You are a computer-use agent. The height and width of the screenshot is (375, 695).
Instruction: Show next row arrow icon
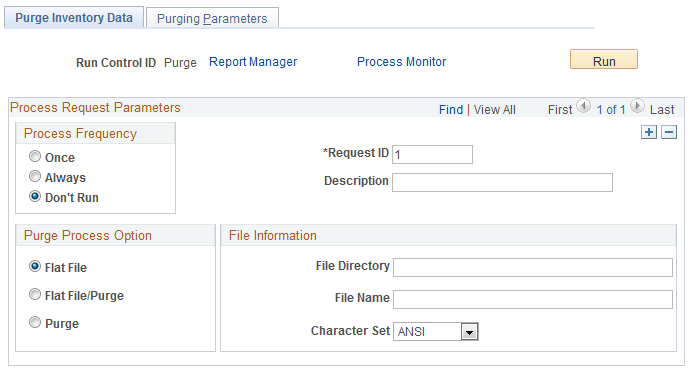[637, 106]
